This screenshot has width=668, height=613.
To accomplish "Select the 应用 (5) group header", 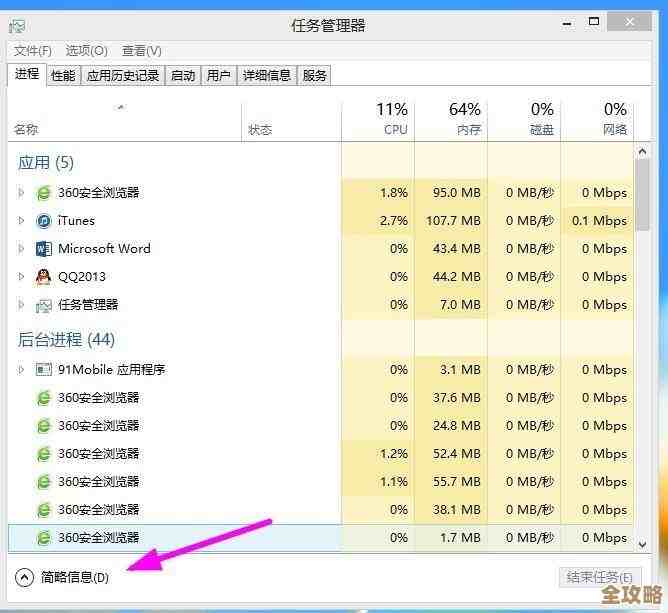I will (46, 163).
